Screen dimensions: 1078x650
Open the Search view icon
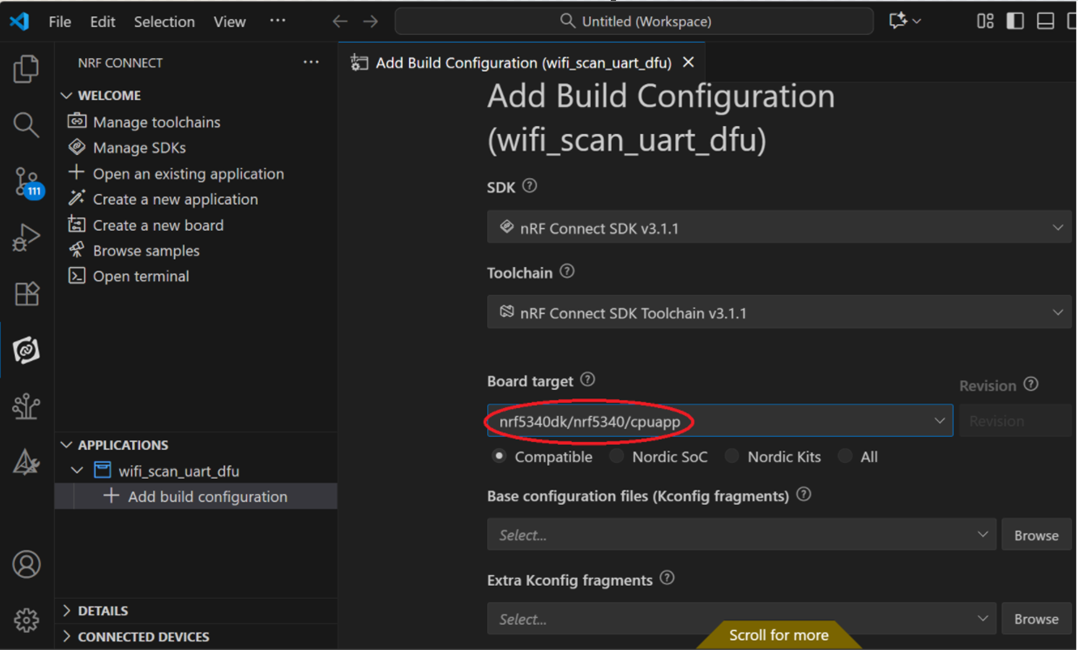pyautogui.click(x=26, y=125)
